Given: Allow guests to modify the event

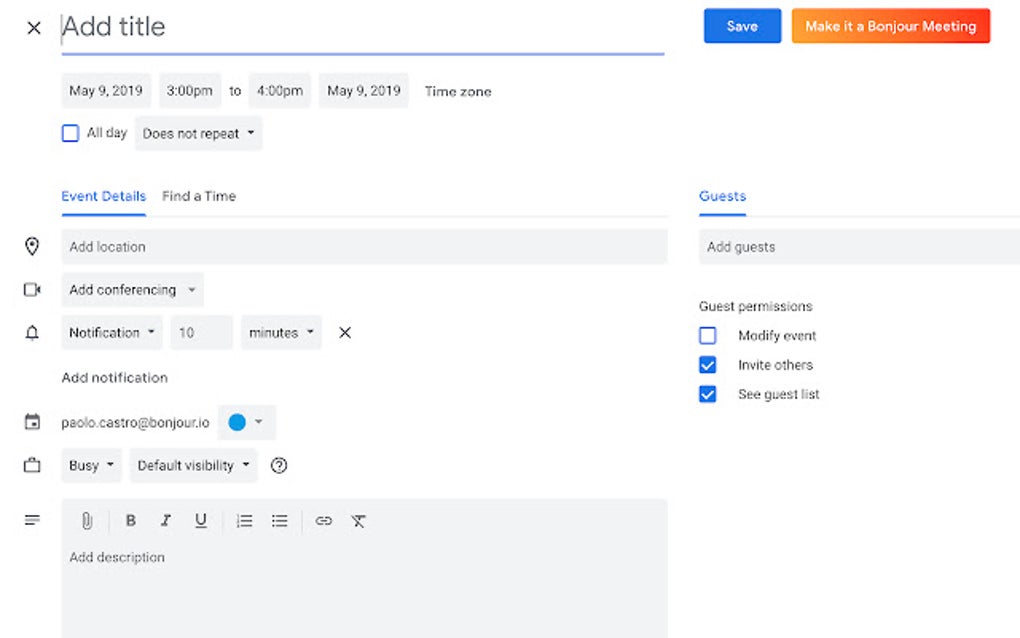Looking at the screenshot, I should point(708,336).
